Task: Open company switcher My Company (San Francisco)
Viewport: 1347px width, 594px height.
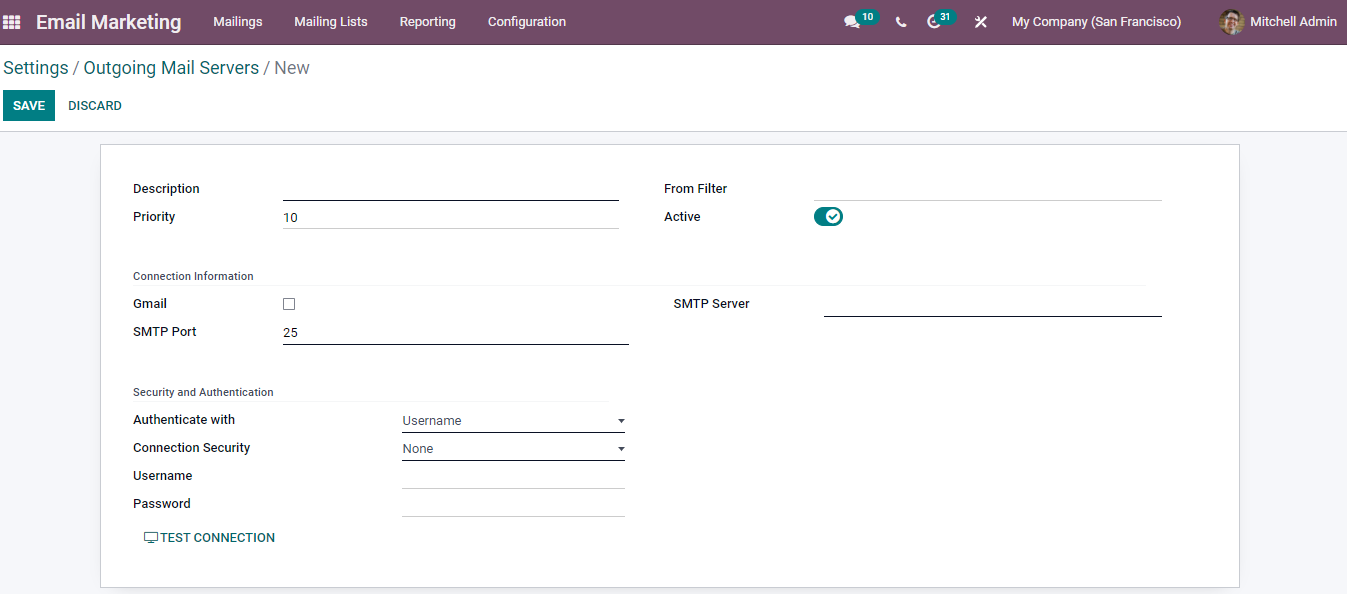Action: pyautogui.click(x=1096, y=22)
